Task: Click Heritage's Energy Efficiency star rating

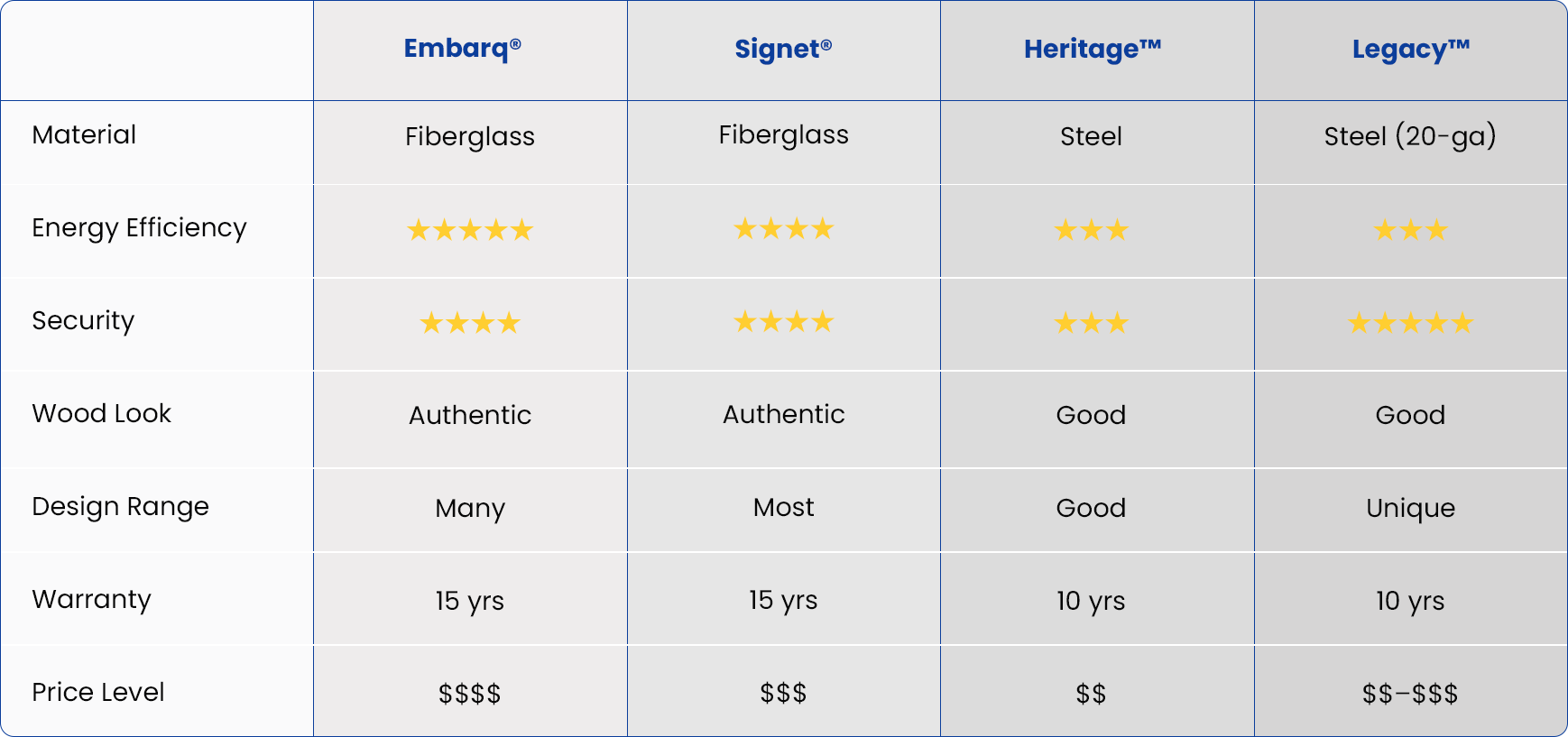Action: (1091, 231)
